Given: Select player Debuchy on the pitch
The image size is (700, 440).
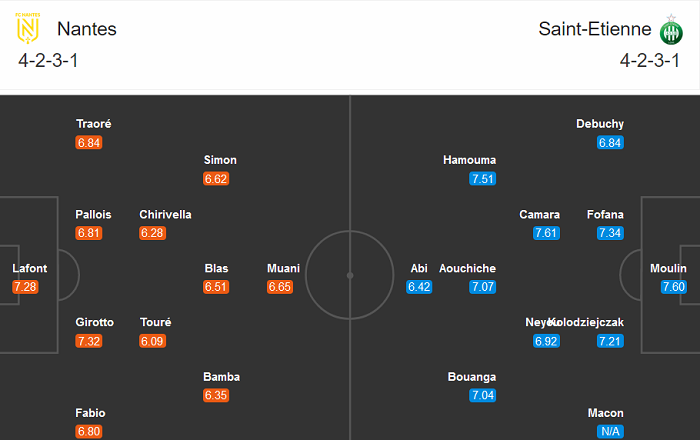Looking at the screenshot, I should (x=600, y=124).
